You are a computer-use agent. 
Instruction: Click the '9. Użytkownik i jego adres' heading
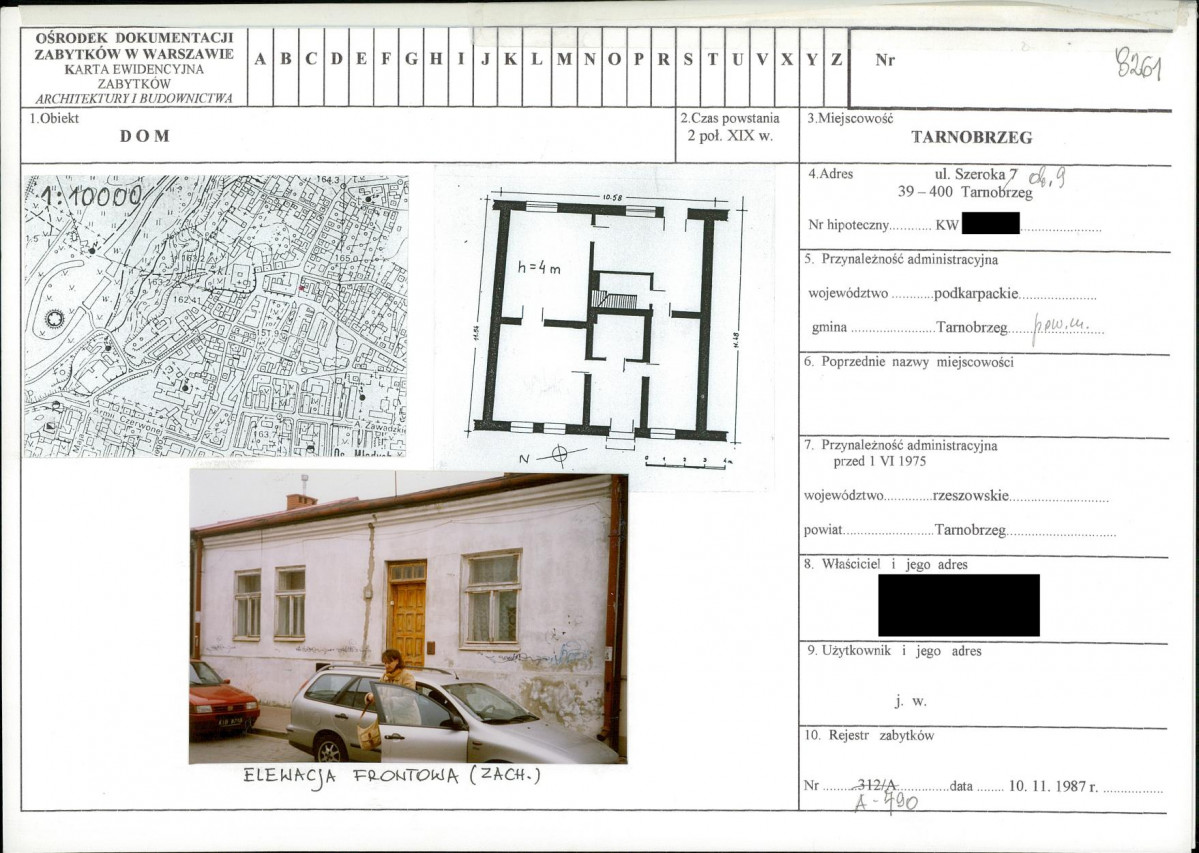pyautogui.click(x=894, y=651)
